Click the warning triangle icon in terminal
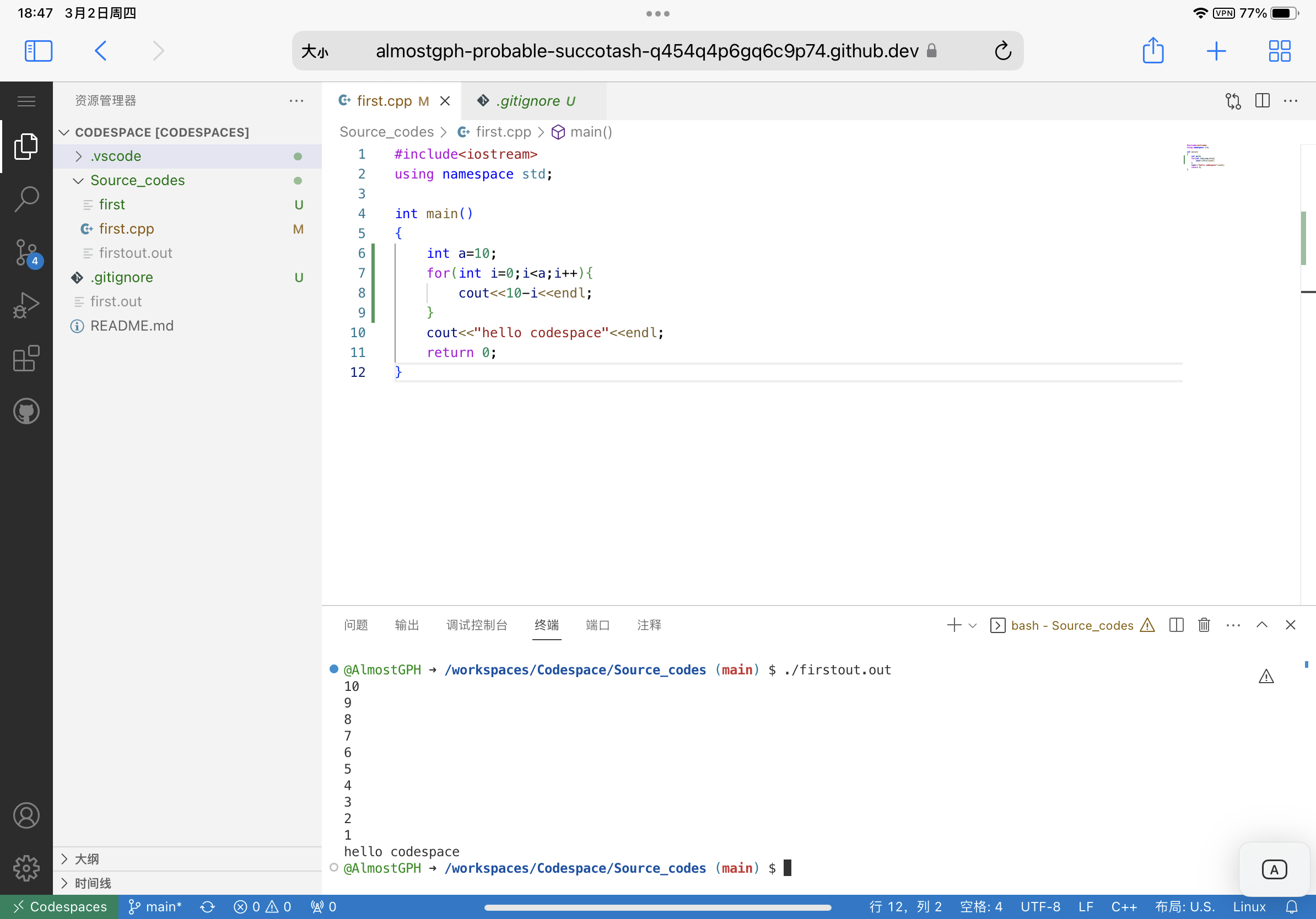Screen dimensions: 1316x919 pos(1148,625)
